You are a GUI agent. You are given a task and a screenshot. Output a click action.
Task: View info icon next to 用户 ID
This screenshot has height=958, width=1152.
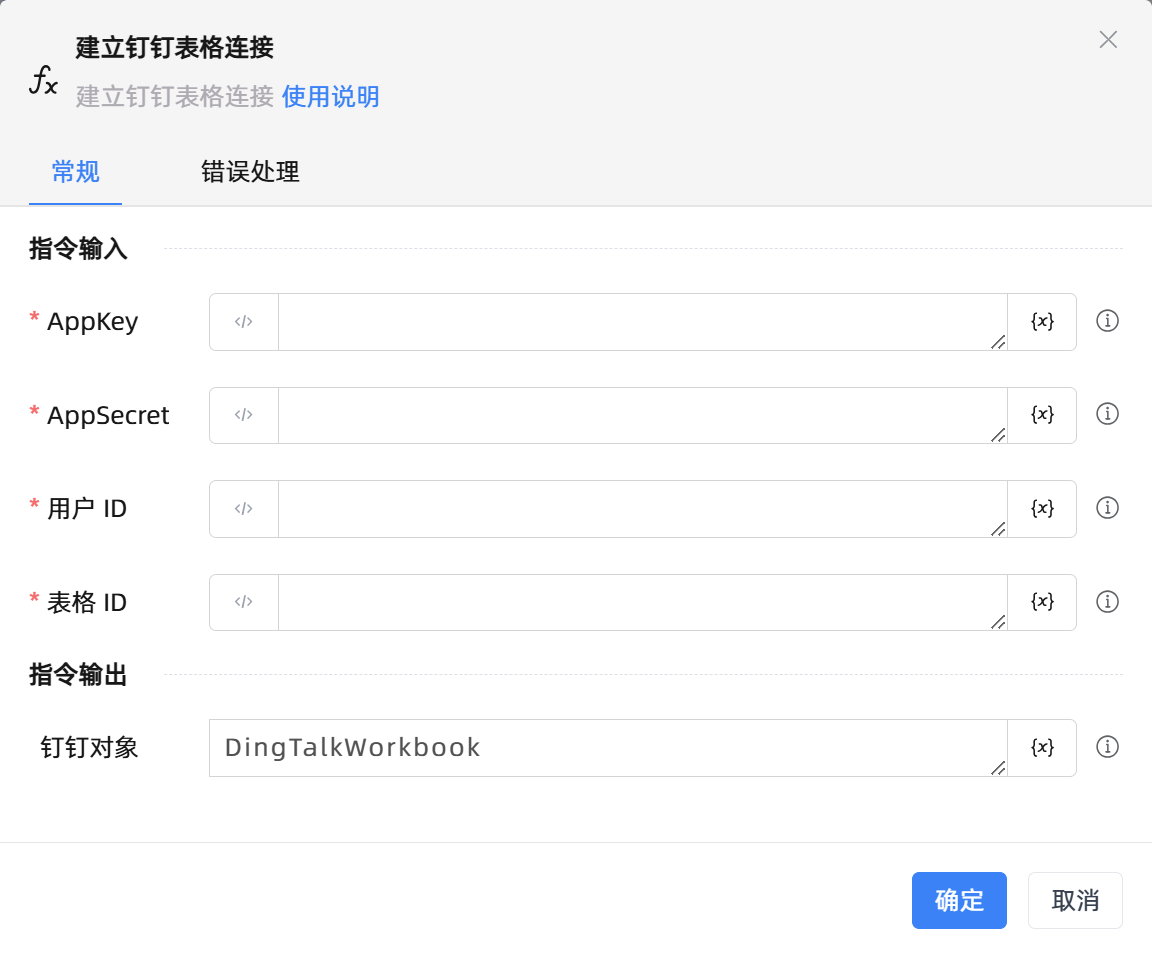pyautogui.click(x=1107, y=508)
